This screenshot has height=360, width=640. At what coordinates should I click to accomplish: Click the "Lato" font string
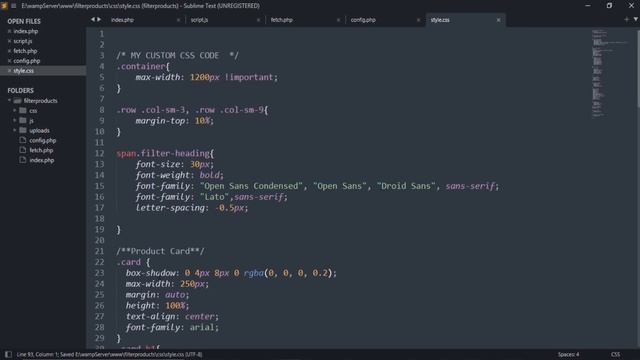[215, 197]
